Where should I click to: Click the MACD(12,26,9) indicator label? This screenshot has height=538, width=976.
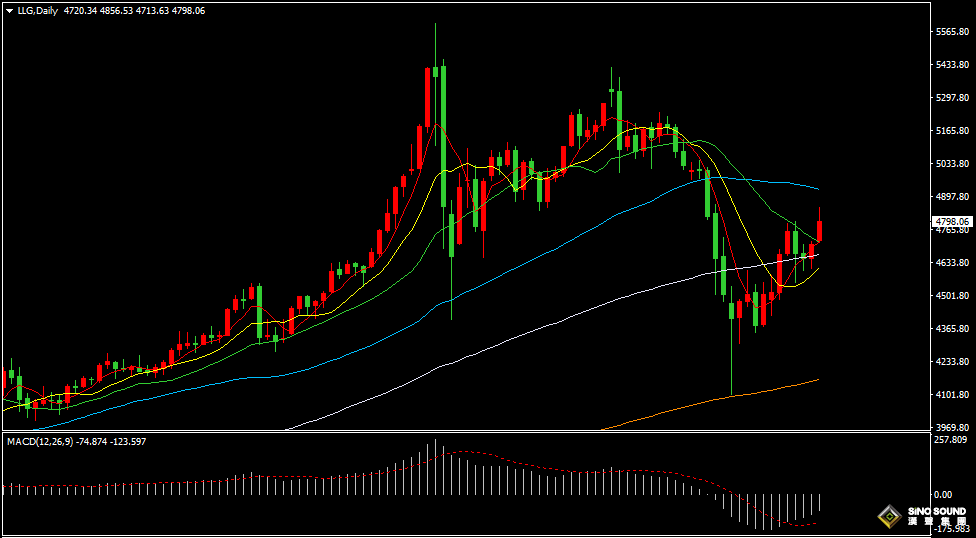[x=39, y=441]
